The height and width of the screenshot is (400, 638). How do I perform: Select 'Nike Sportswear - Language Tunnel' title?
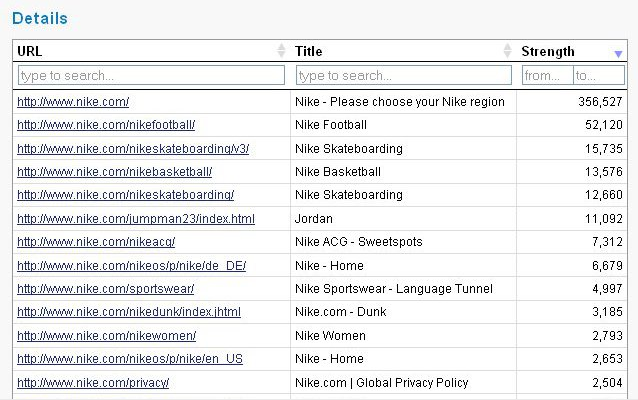click(394, 289)
